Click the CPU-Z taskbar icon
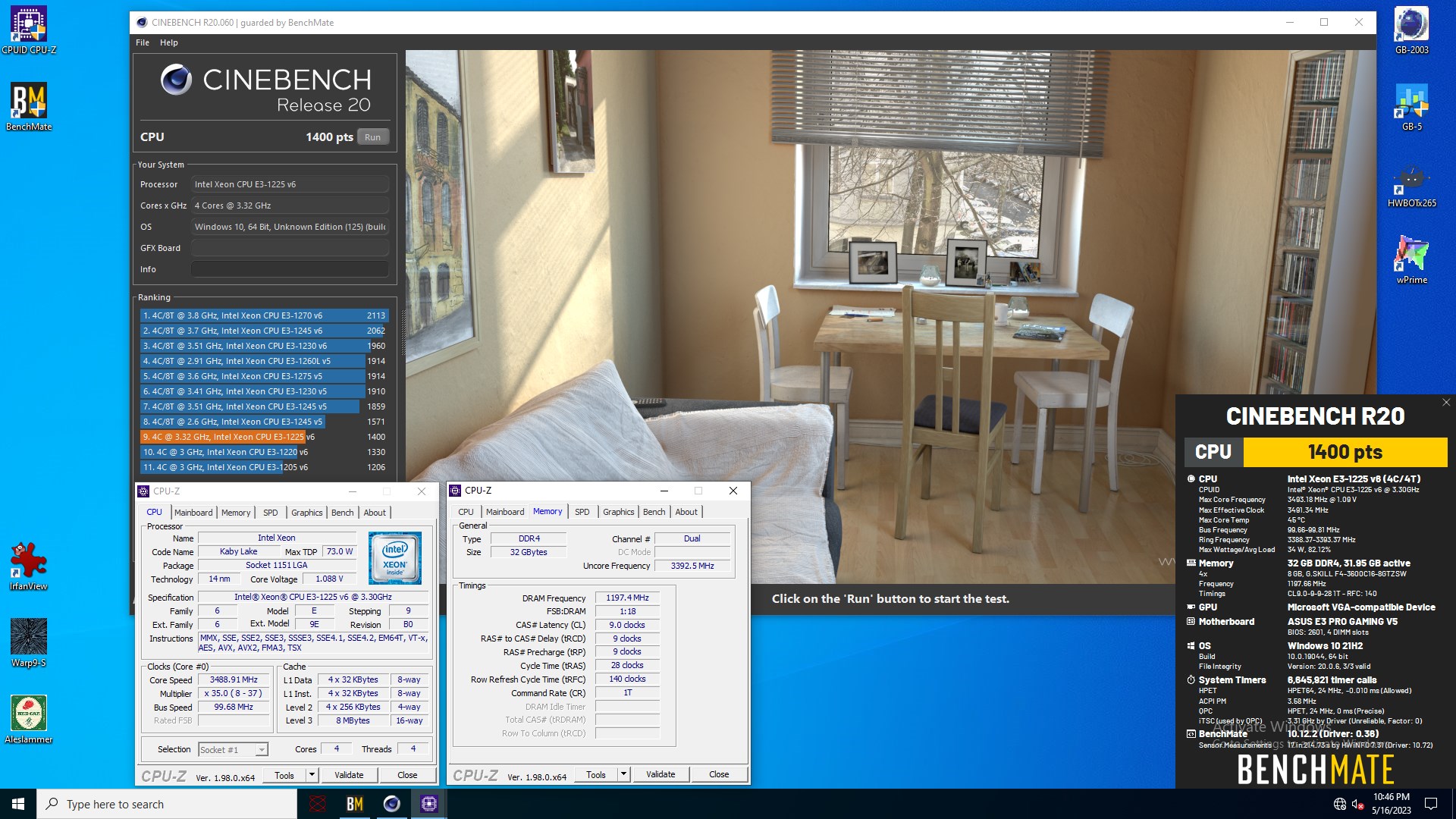This screenshot has height=819, width=1456. coord(428,804)
